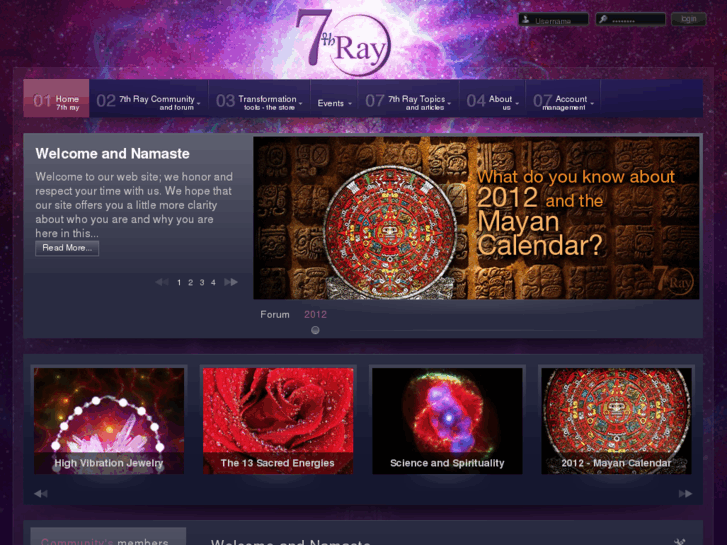The image size is (727, 545).
Task: Click the carousel right forward arrow
Action: tap(685, 494)
